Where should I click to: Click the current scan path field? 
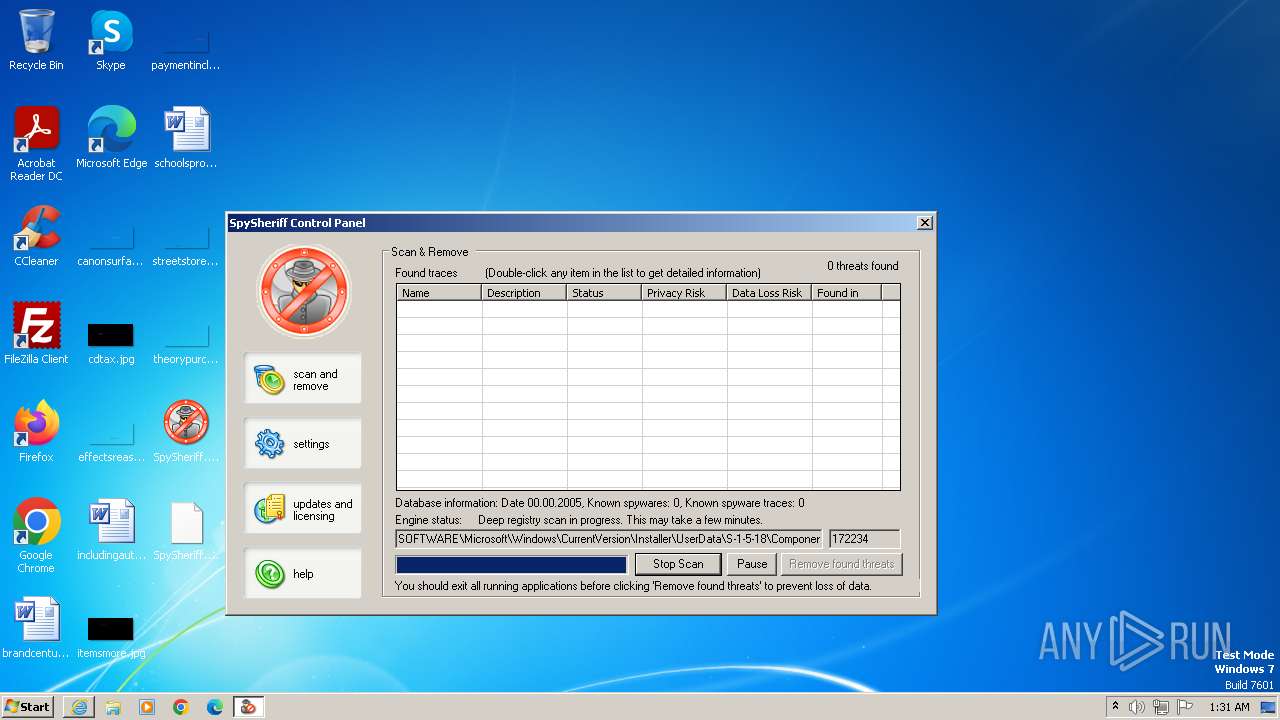point(609,539)
